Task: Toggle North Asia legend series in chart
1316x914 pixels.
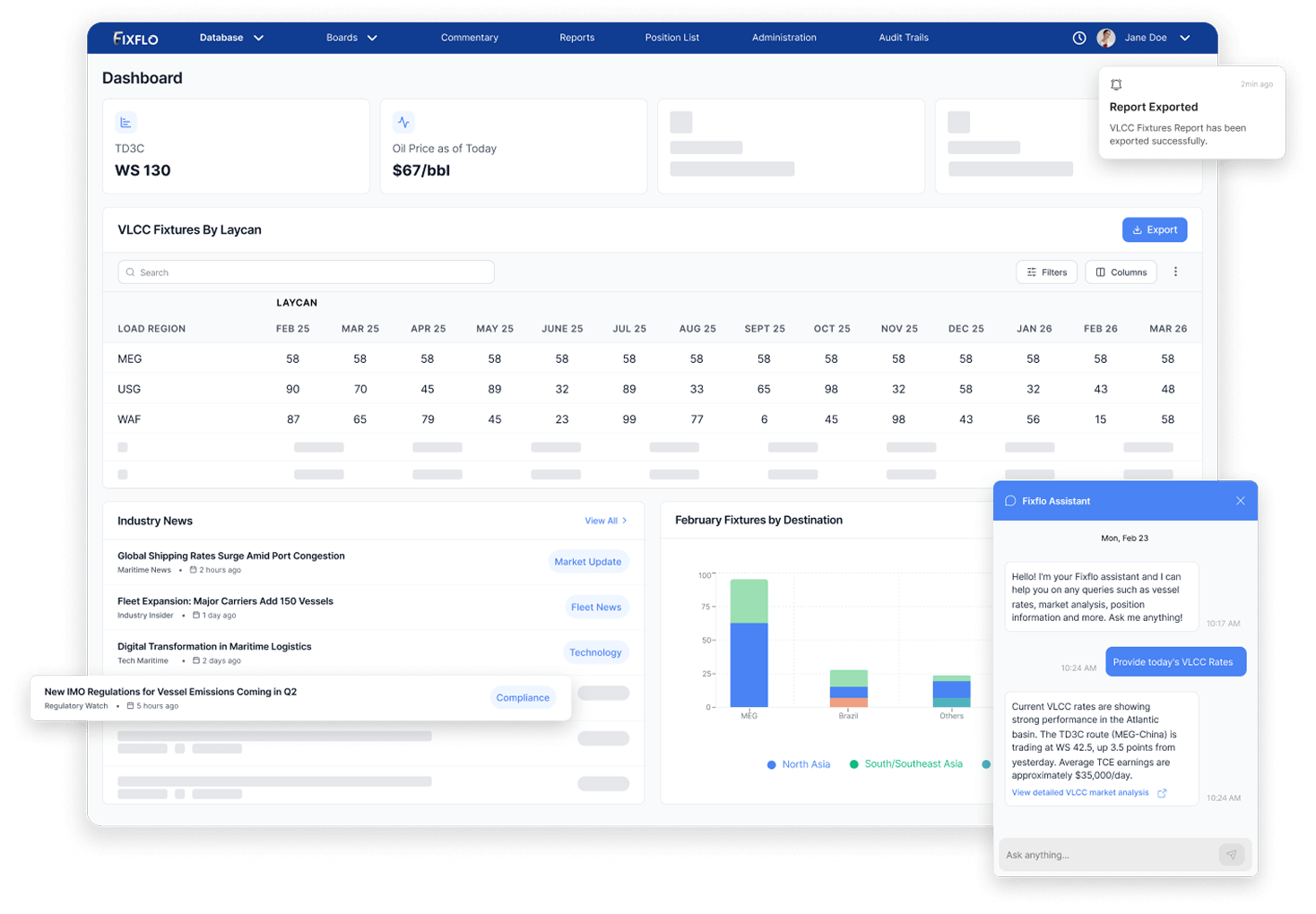Action: (798, 764)
